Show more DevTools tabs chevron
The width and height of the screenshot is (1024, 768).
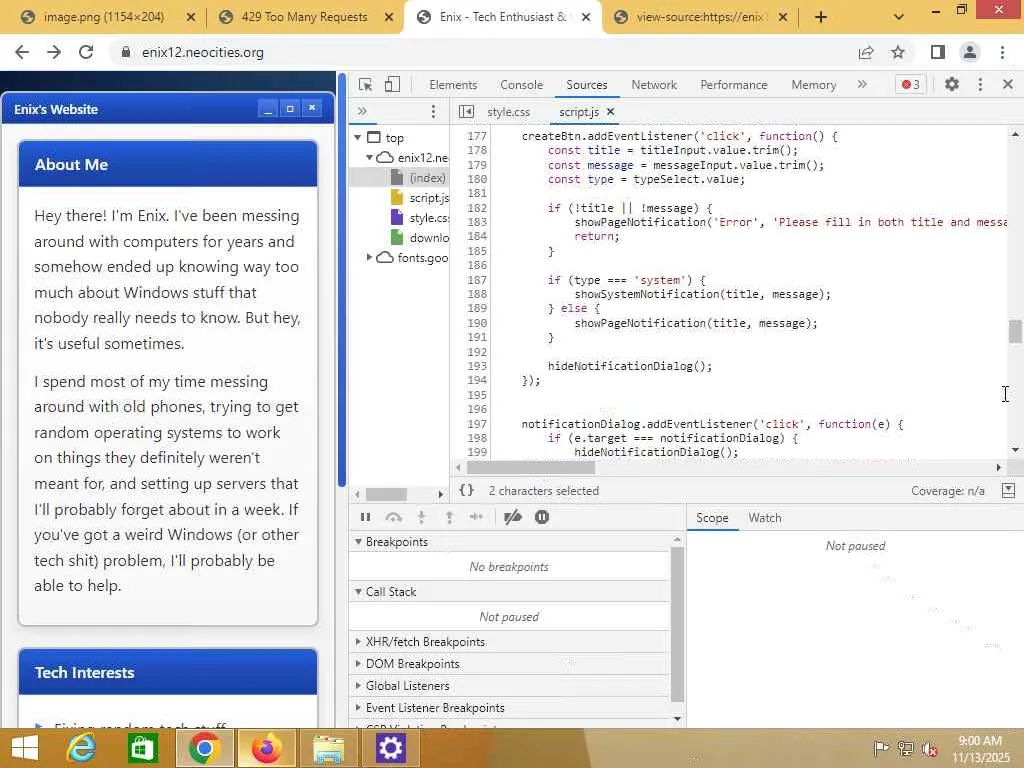coord(862,84)
